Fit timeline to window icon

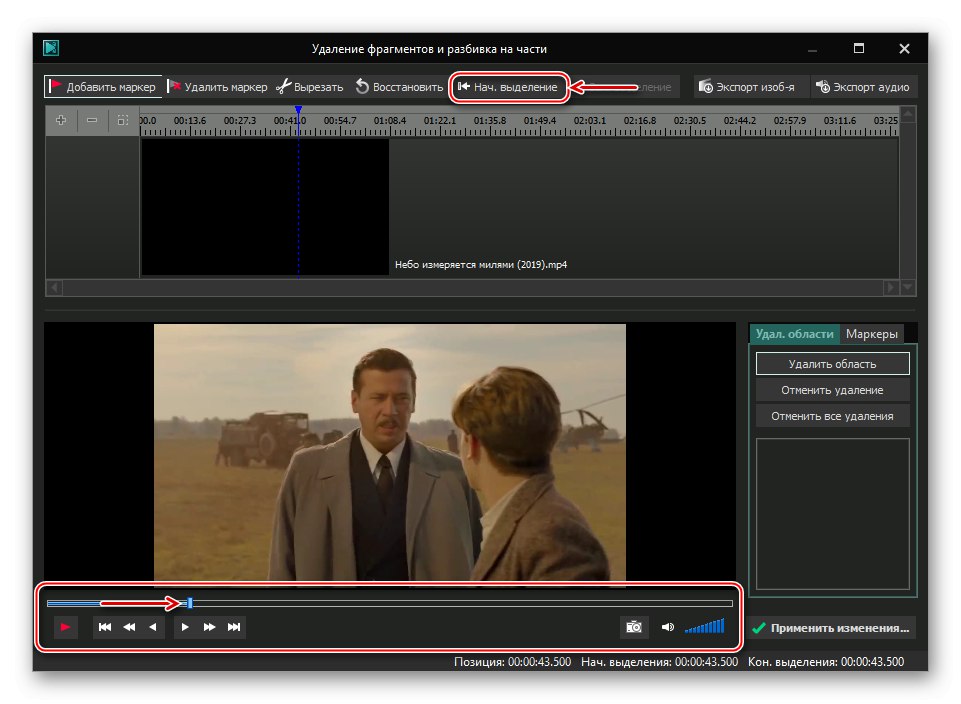point(122,120)
